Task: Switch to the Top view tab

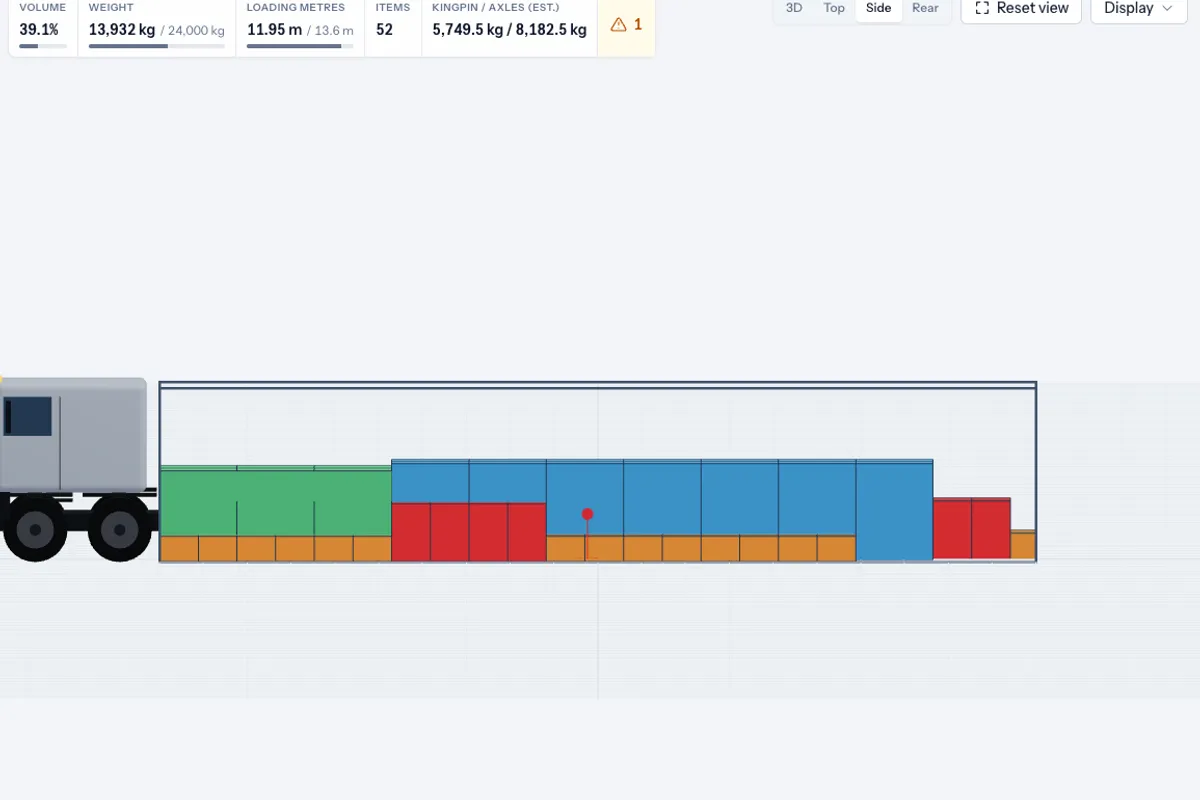Action: pyautogui.click(x=834, y=8)
